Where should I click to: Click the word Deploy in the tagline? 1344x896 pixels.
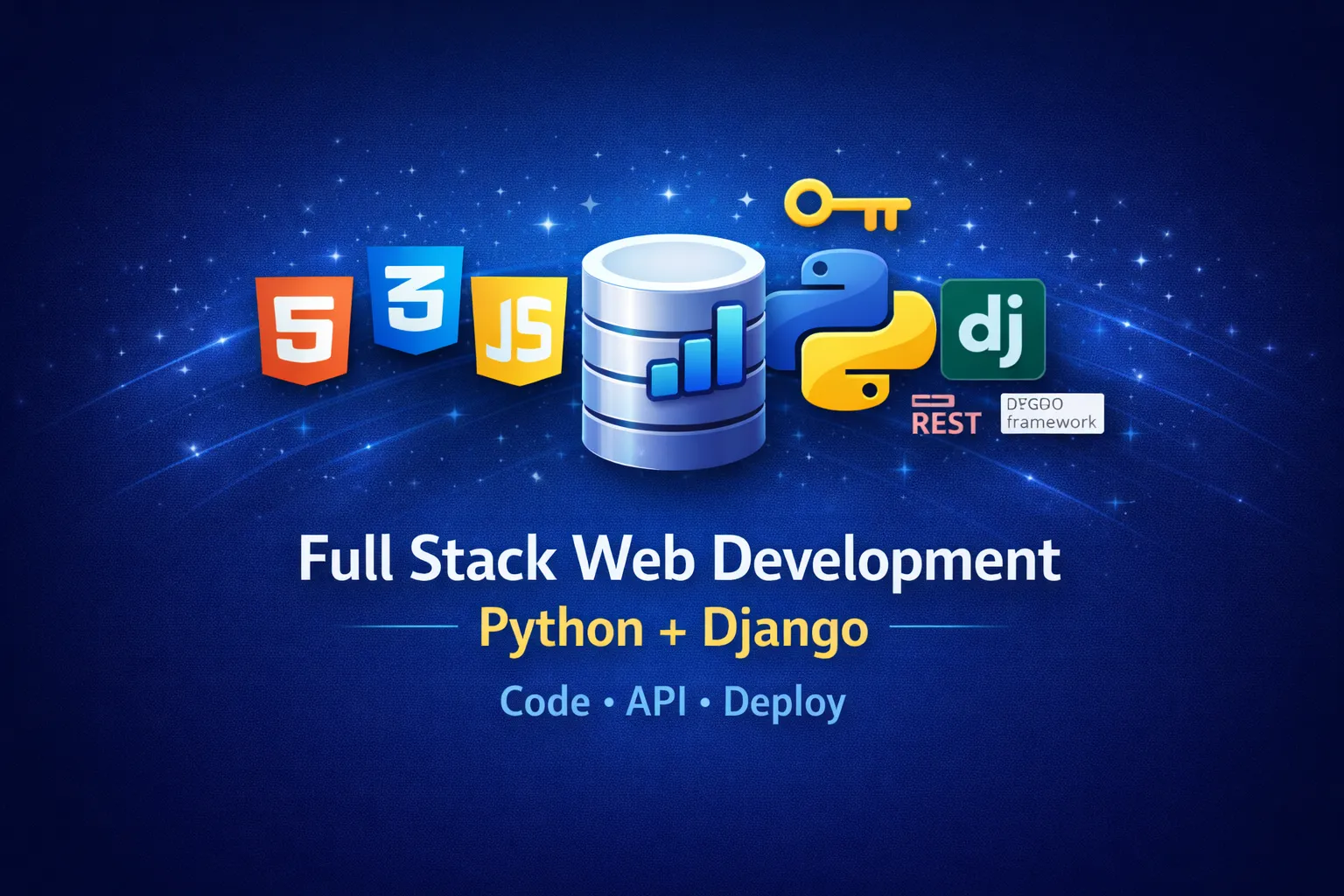785,703
